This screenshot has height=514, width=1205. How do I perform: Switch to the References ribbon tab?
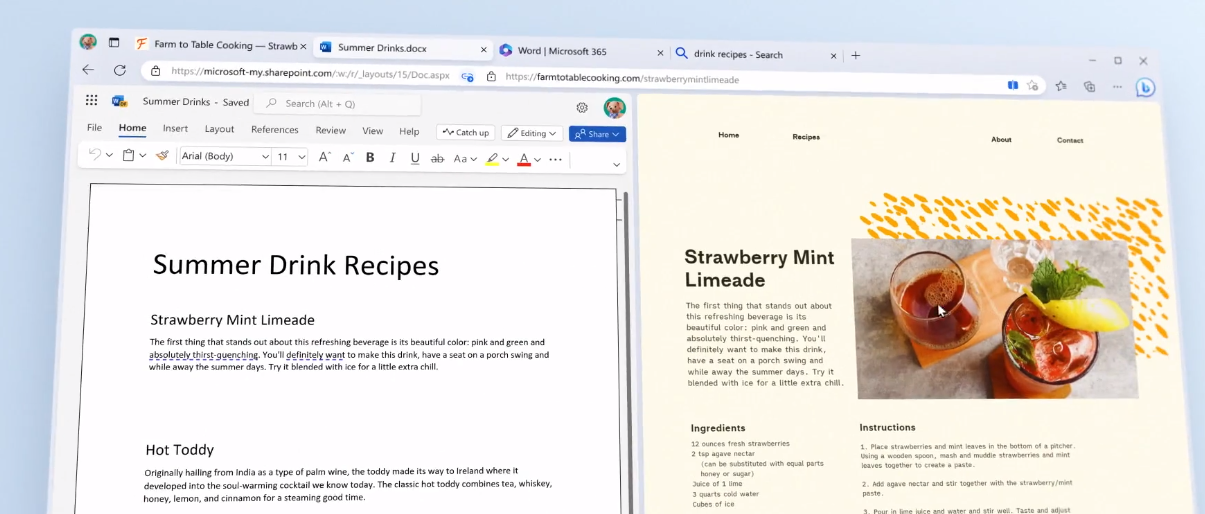(274, 130)
